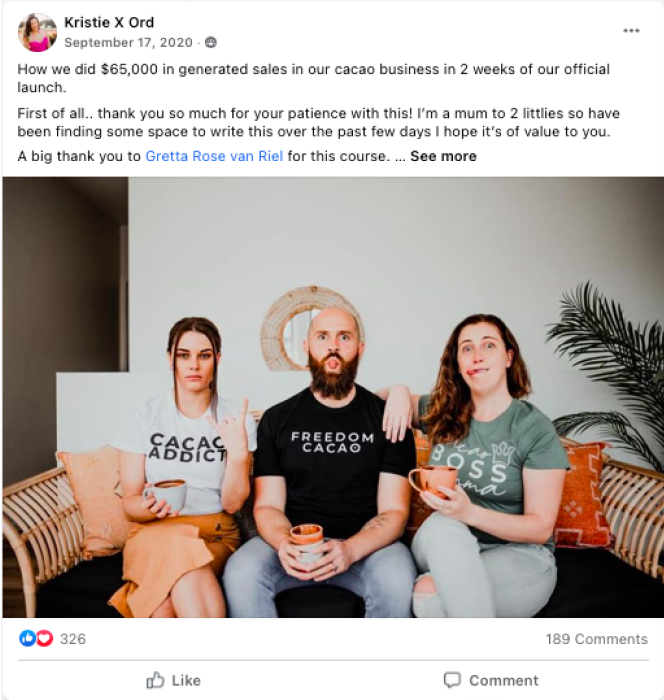Open Kristie X Ord's profile picture
The height and width of the screenshot is (700, 664).
37,32
